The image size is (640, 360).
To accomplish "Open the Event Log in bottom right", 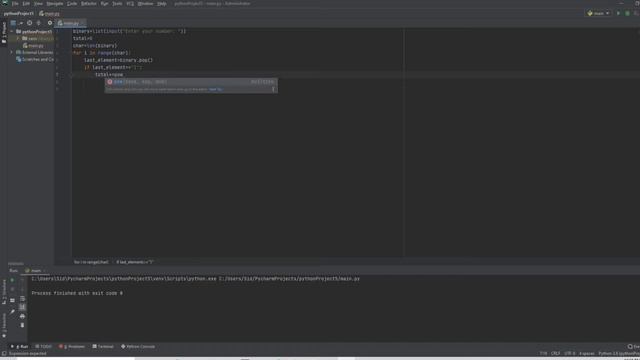I will pyautogui.click(x=634, y=347).
